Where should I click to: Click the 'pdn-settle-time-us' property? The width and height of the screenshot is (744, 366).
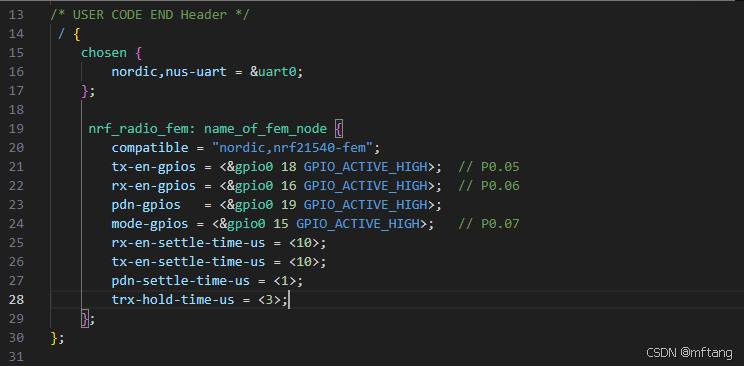(181, 281)
